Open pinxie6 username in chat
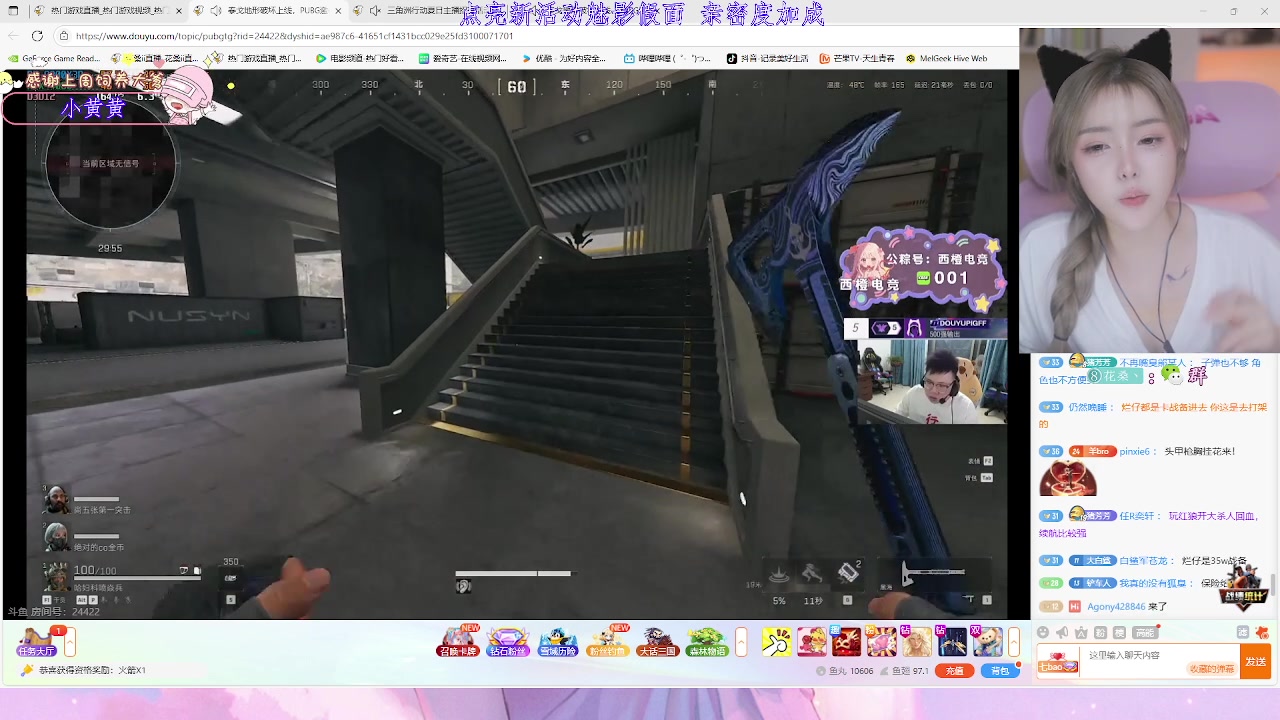1280x720 pixels. click(1134, 452)
